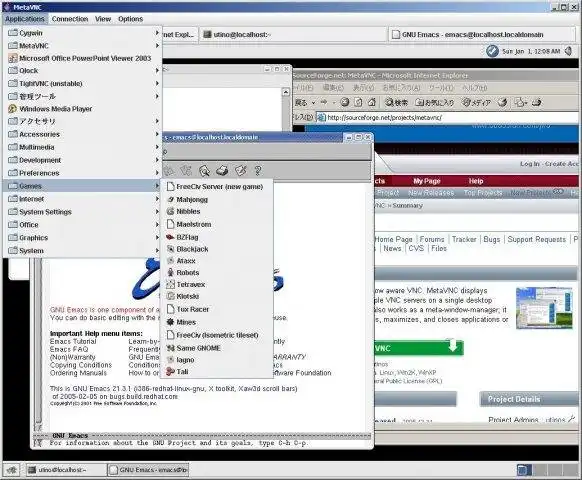Open the My Page link on SourceForge
Screen dimensions: 582x480
point(426,181)
